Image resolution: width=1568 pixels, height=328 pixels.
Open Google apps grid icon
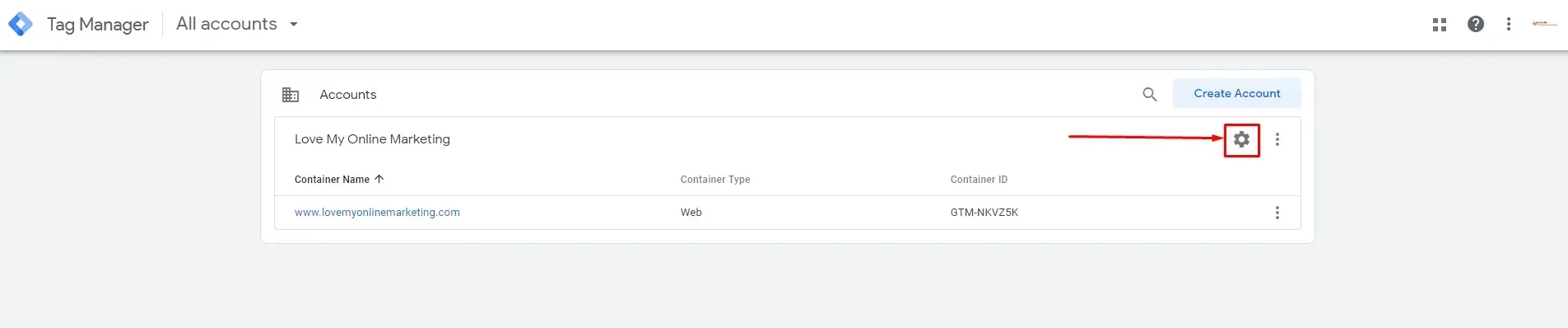tap(1440, 25)
